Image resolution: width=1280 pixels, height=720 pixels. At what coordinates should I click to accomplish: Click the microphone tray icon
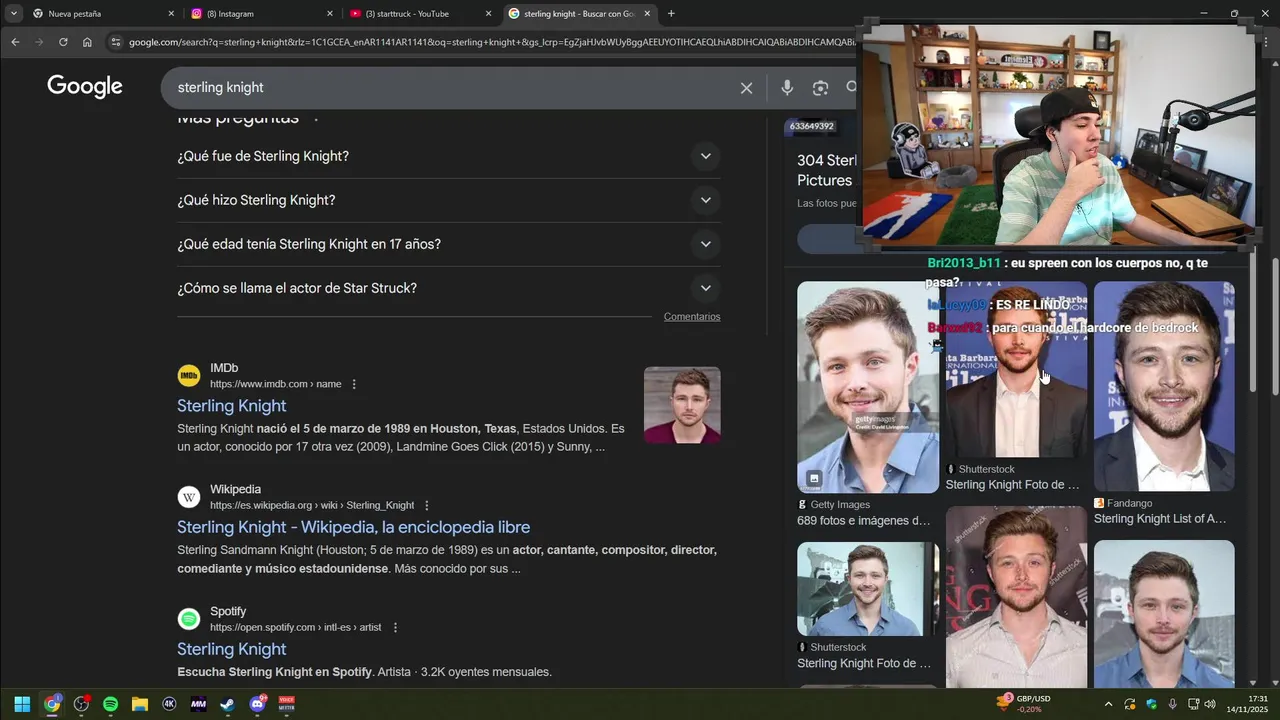(x=1172, y=704)
